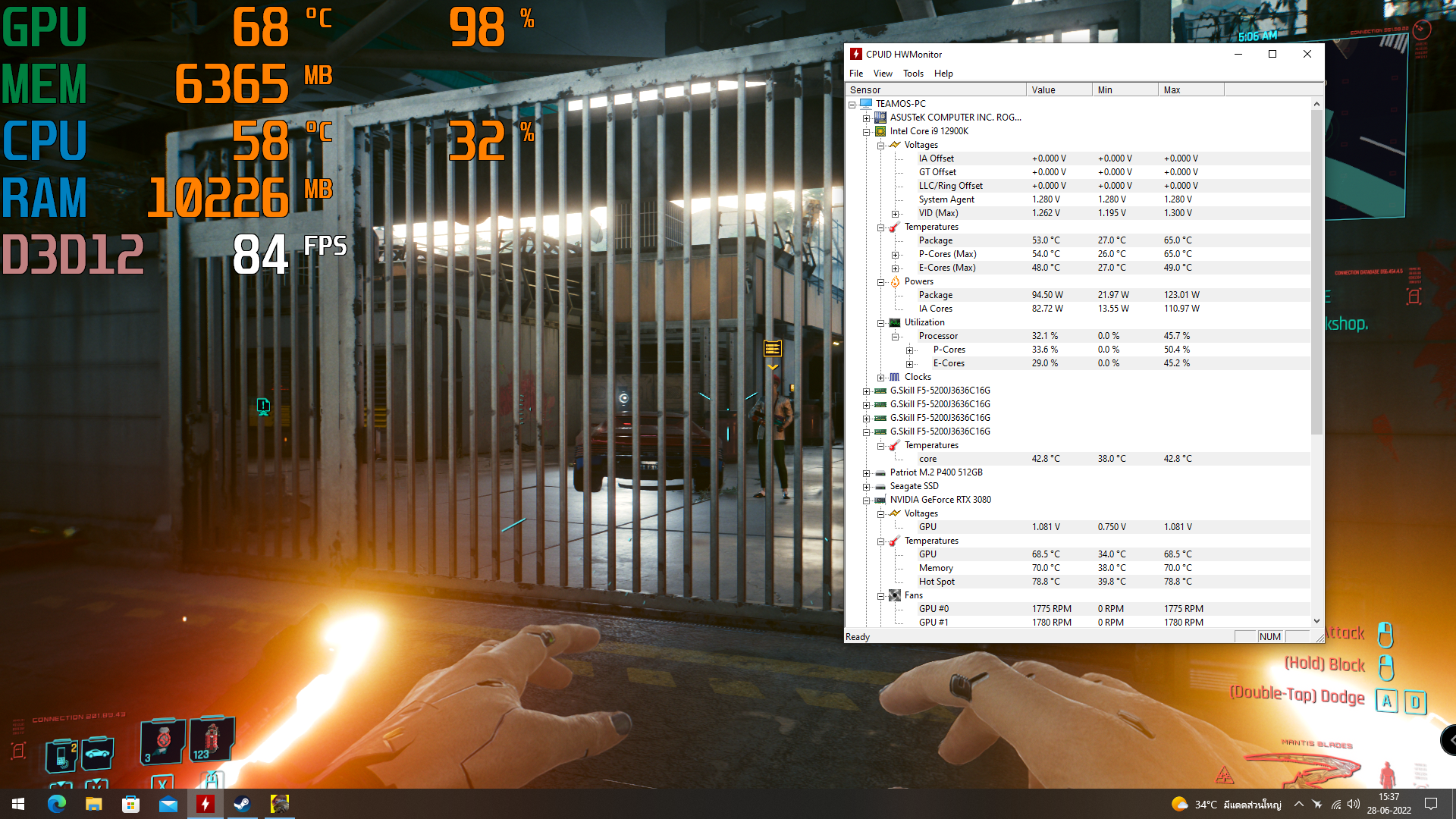Open Microsoft Store from the taskbar
The height and width of the screenshot is (819, 1456).
pyautogui.click(x=130, y=804)
